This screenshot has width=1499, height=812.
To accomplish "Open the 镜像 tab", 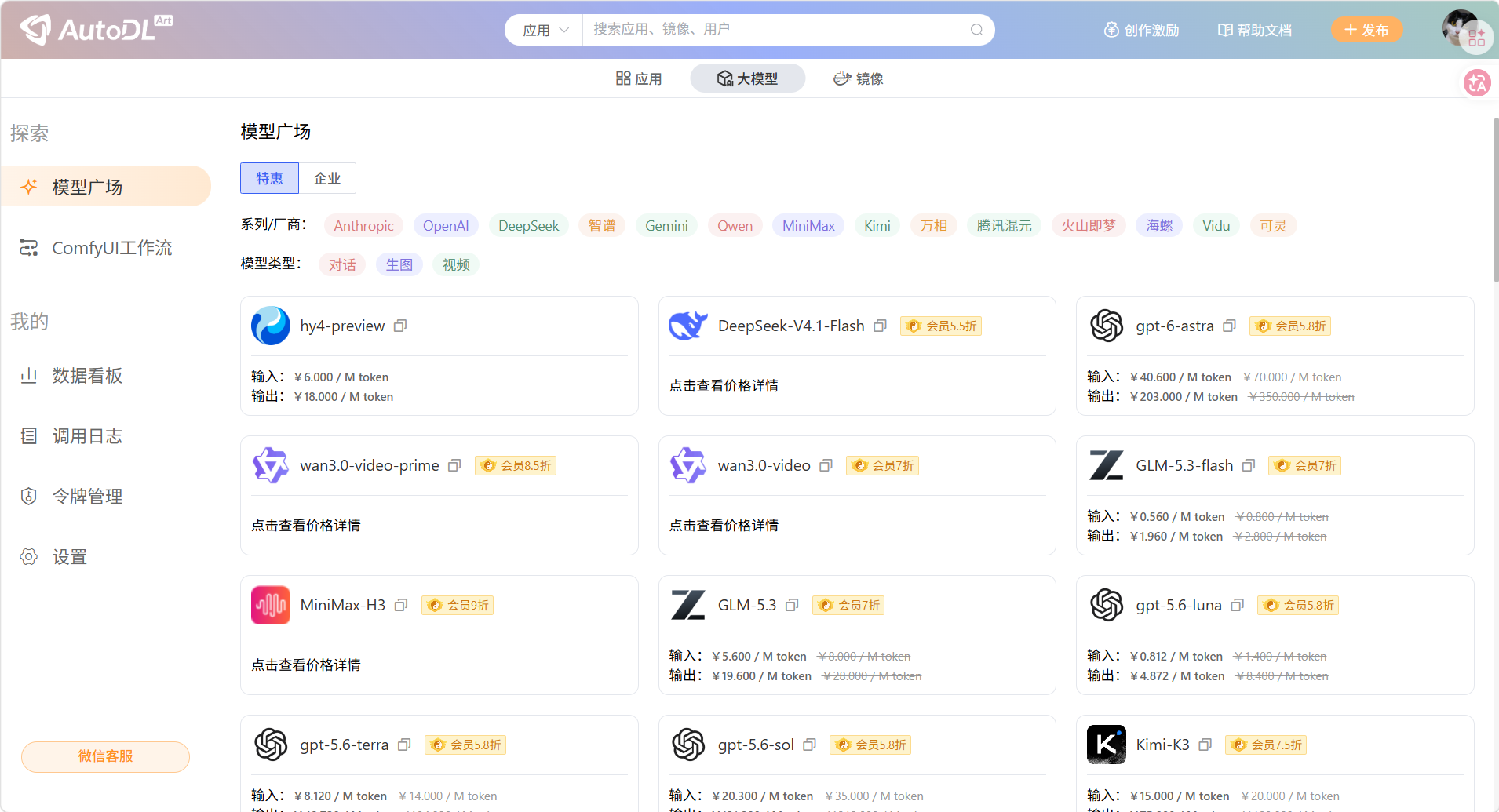I will (x=859, y=78).
